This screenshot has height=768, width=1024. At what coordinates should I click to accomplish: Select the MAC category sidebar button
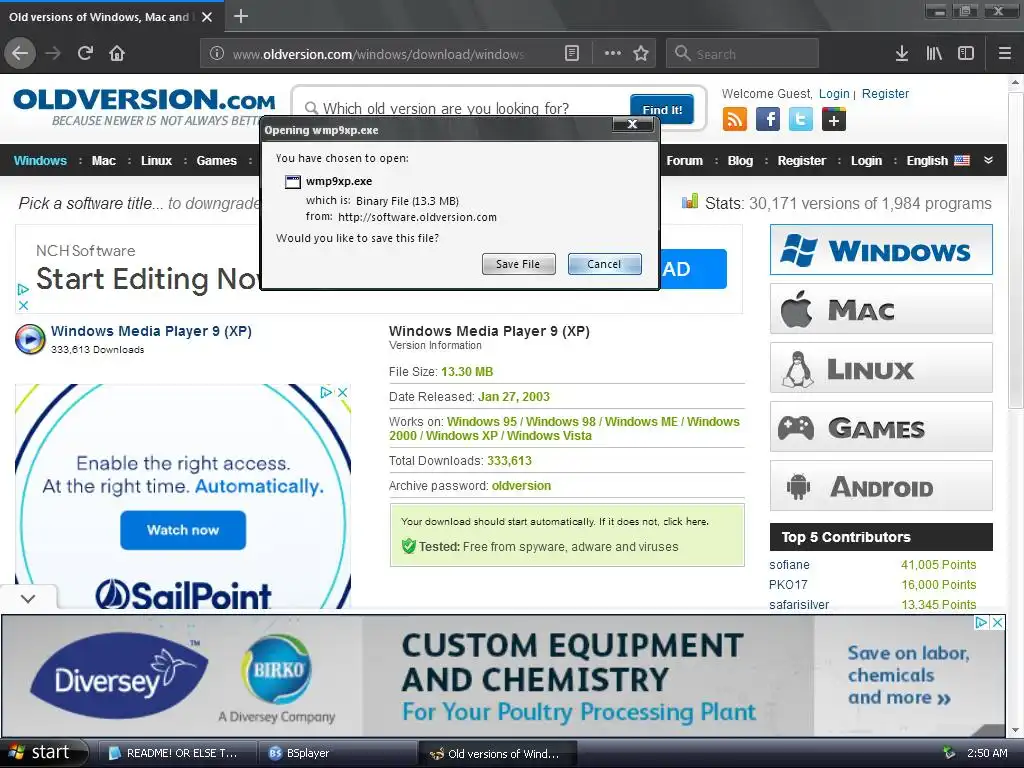(881, 308)
